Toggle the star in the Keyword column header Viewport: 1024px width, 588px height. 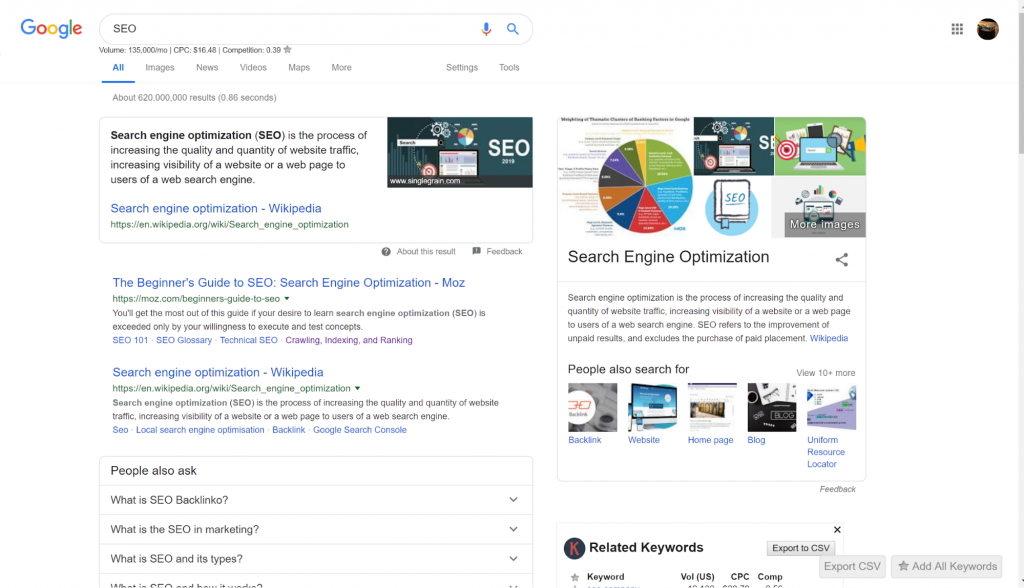(x=574, y=577)
